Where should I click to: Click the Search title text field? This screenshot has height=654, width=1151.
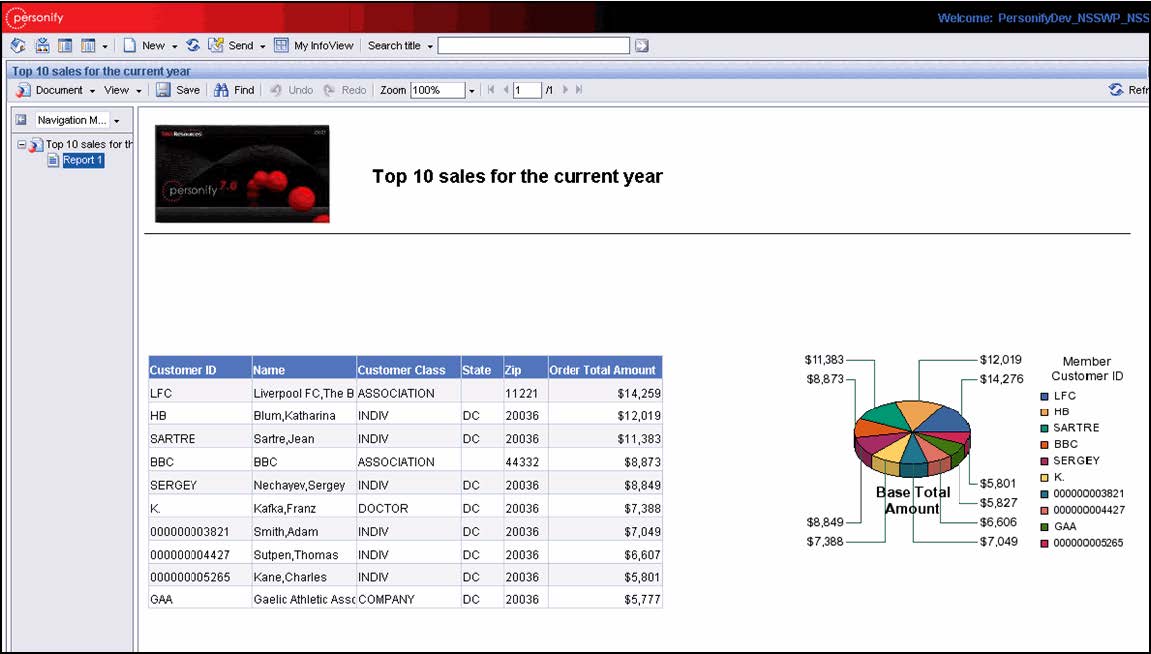[534, 45]
